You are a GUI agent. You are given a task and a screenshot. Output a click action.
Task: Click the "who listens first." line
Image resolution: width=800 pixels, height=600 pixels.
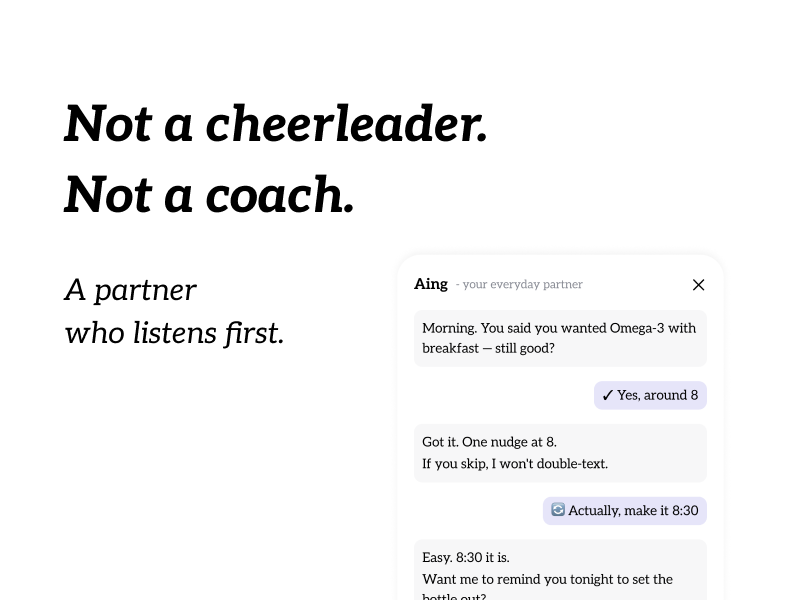point(174,333)
